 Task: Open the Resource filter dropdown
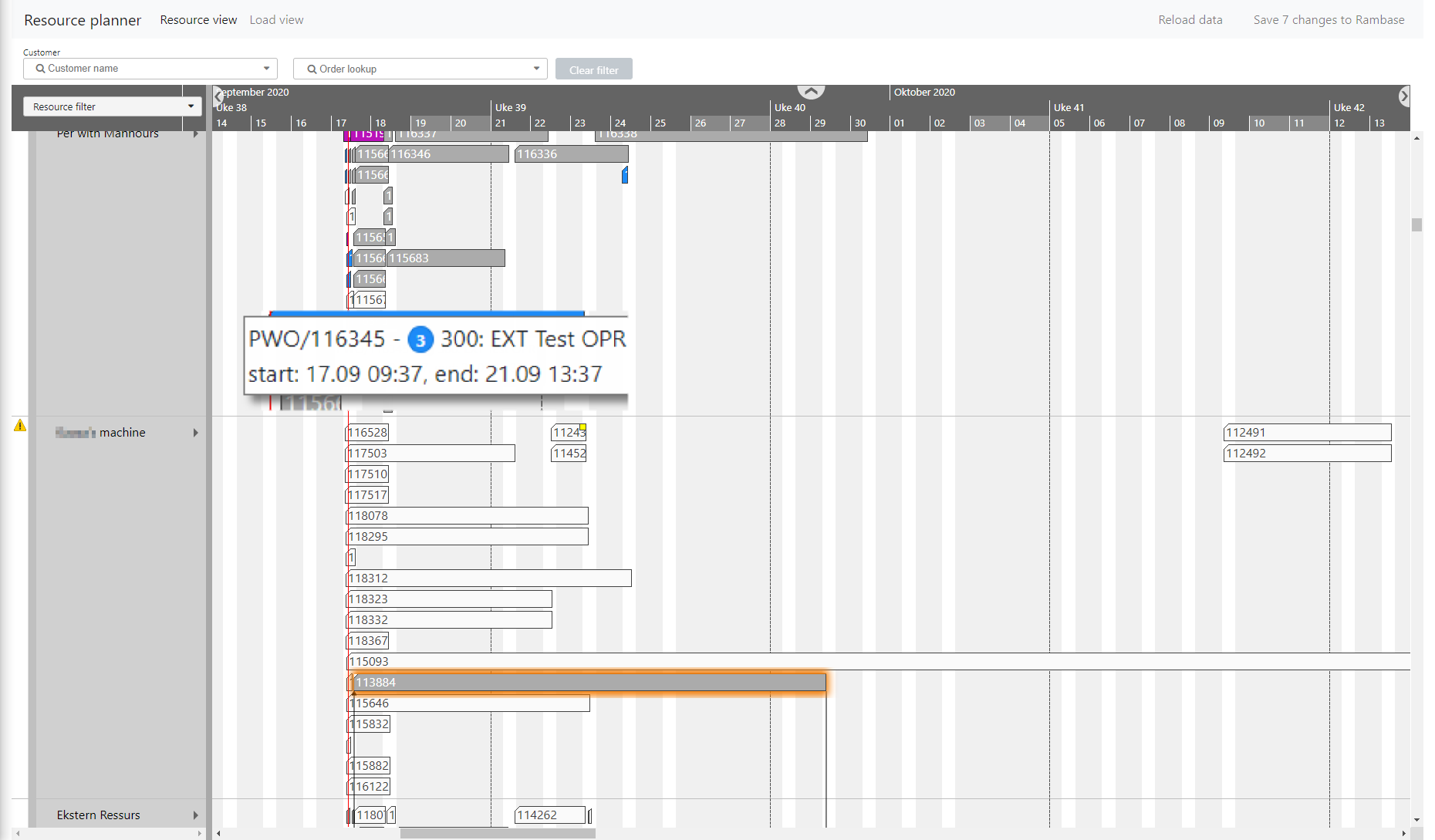click(x=191, y=106)
